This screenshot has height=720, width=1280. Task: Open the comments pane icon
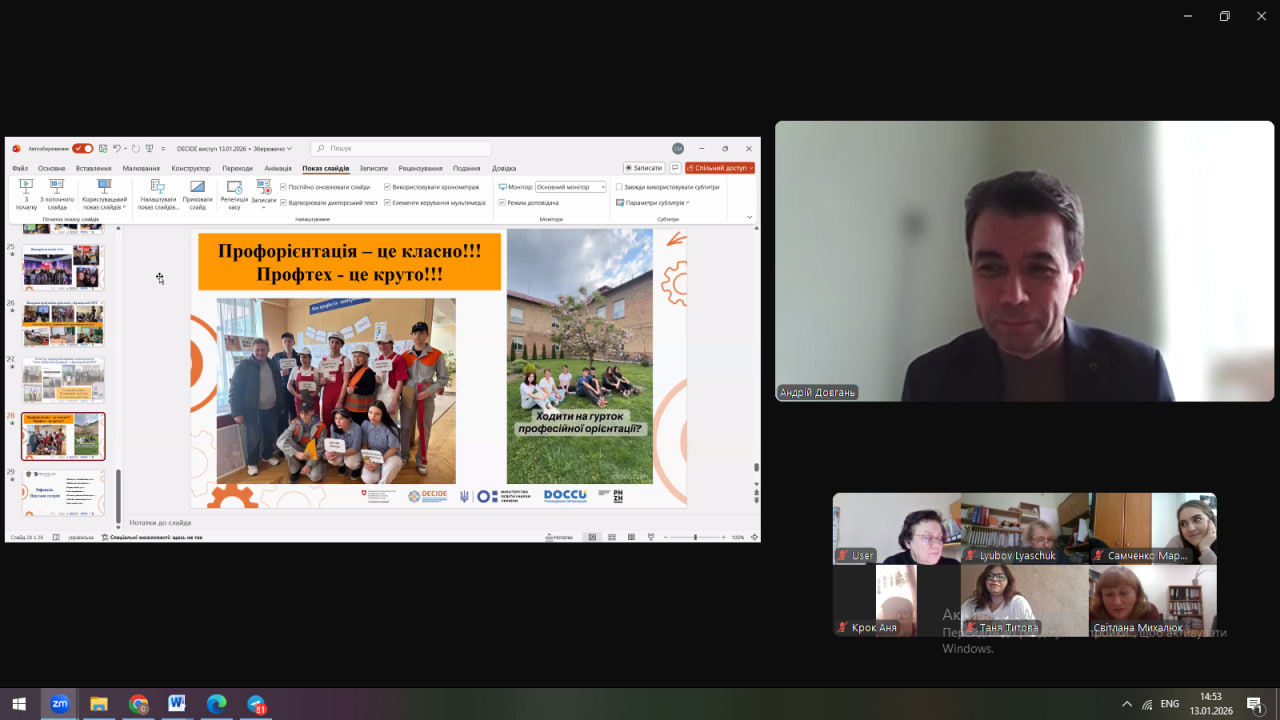675,168
